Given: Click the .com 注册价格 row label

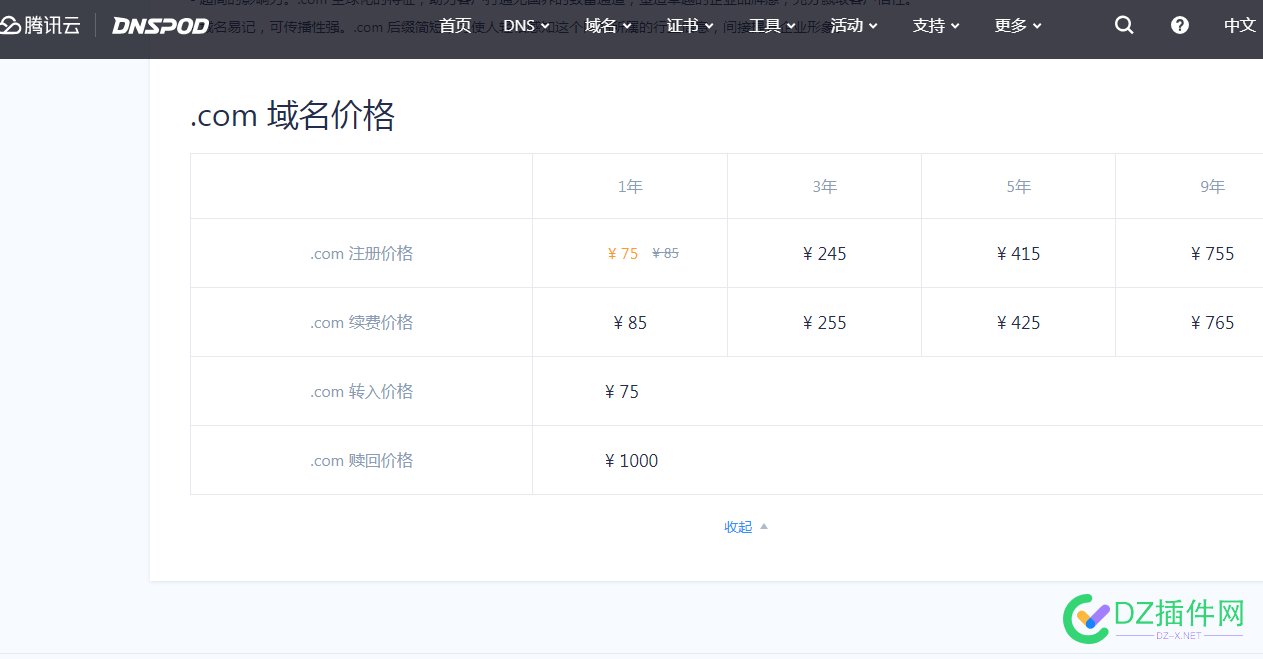Looking at the screenshot, I should coord(361,254).
